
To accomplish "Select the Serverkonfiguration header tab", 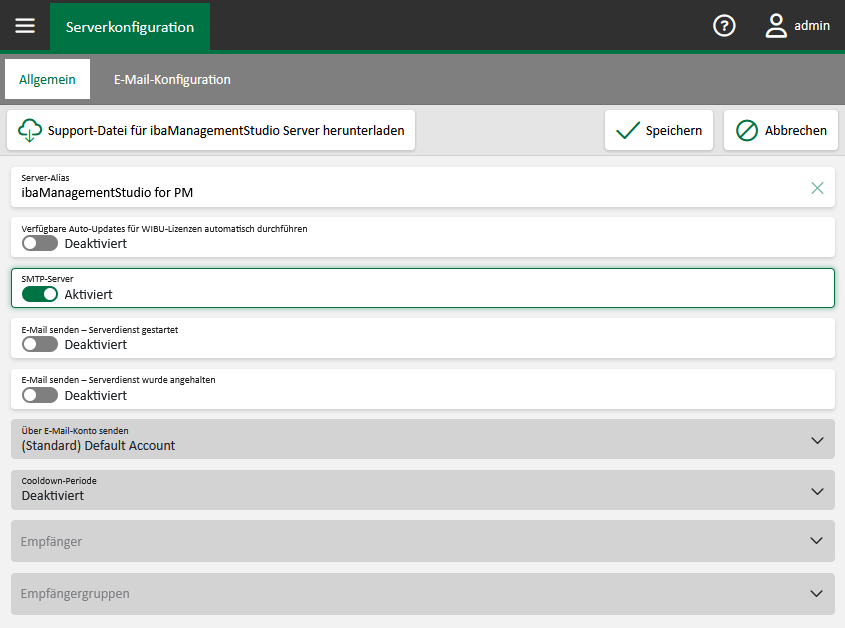I will (130, 27).
